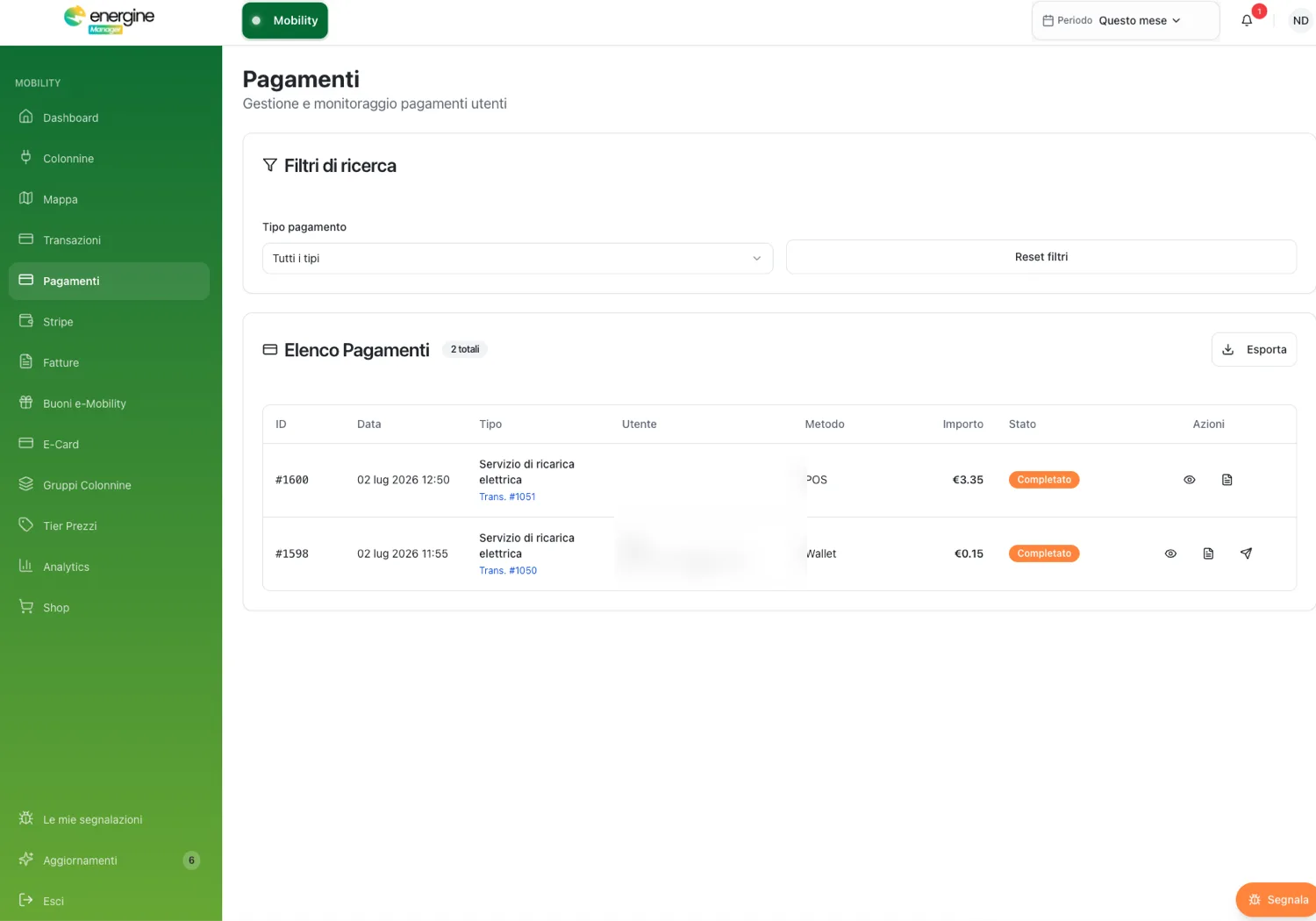Open Colonnine in the sidebar

coord(109,159)
